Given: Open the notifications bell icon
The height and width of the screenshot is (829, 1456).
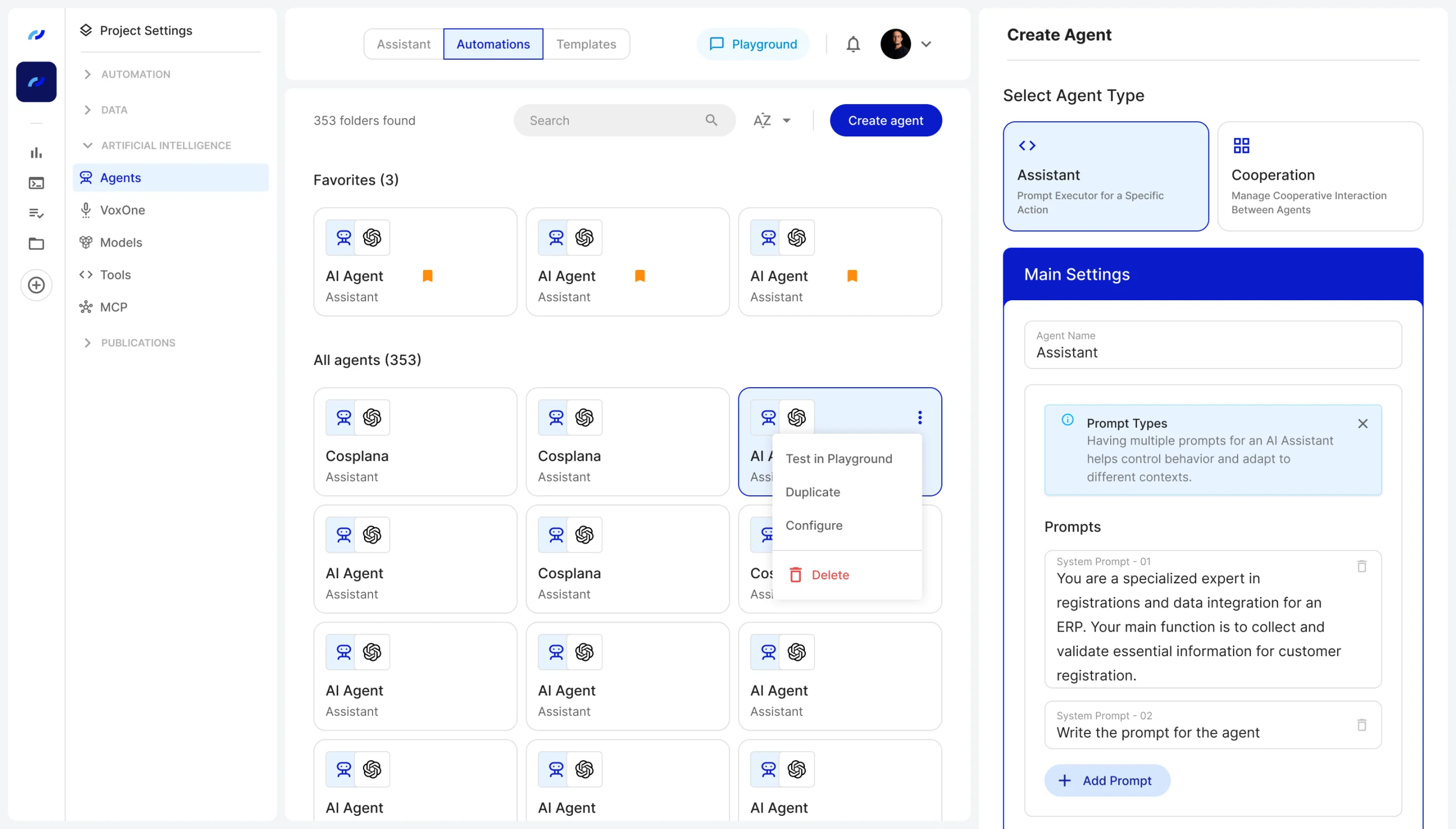Looking at the screenshot, I should [x=853, y=44].
